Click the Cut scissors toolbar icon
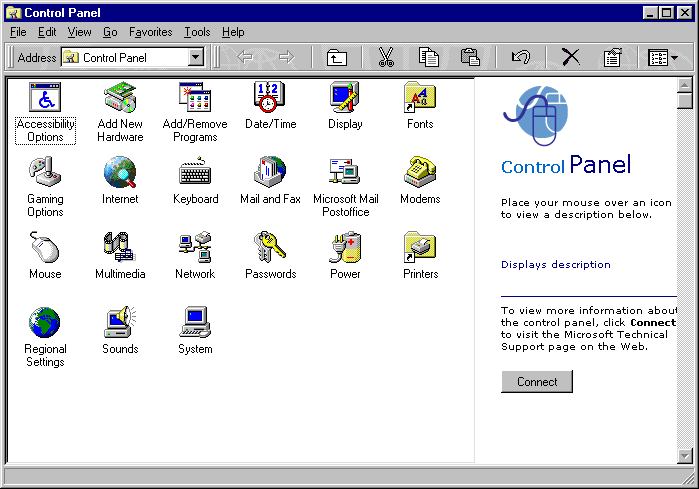 coord(386,58)
